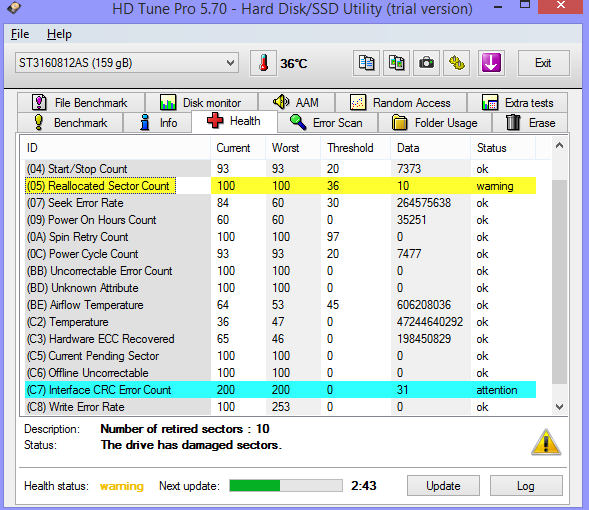Switch to the Benchmark tab

point(70,123)
